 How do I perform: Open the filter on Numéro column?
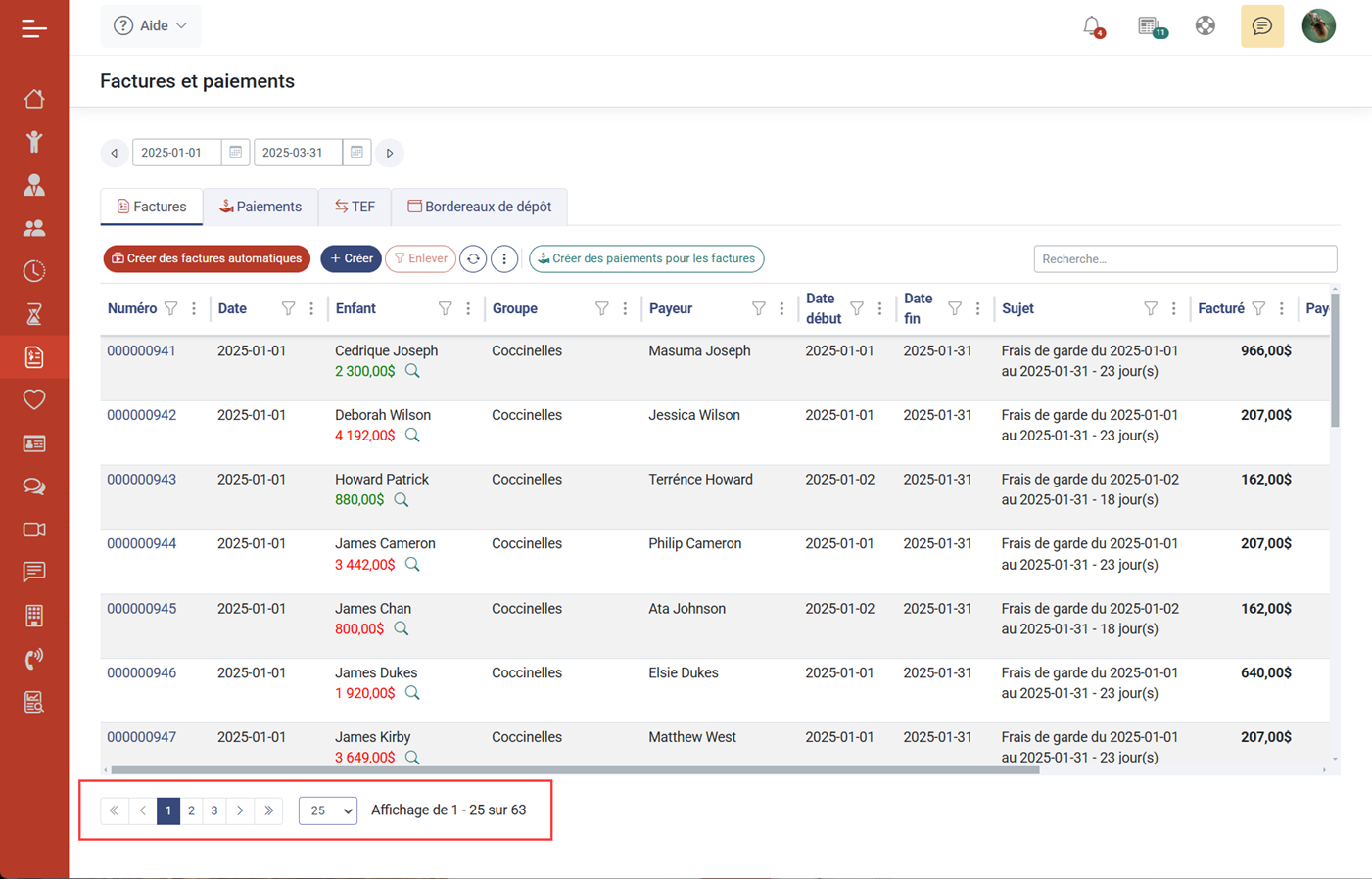(x=171, y=309)
